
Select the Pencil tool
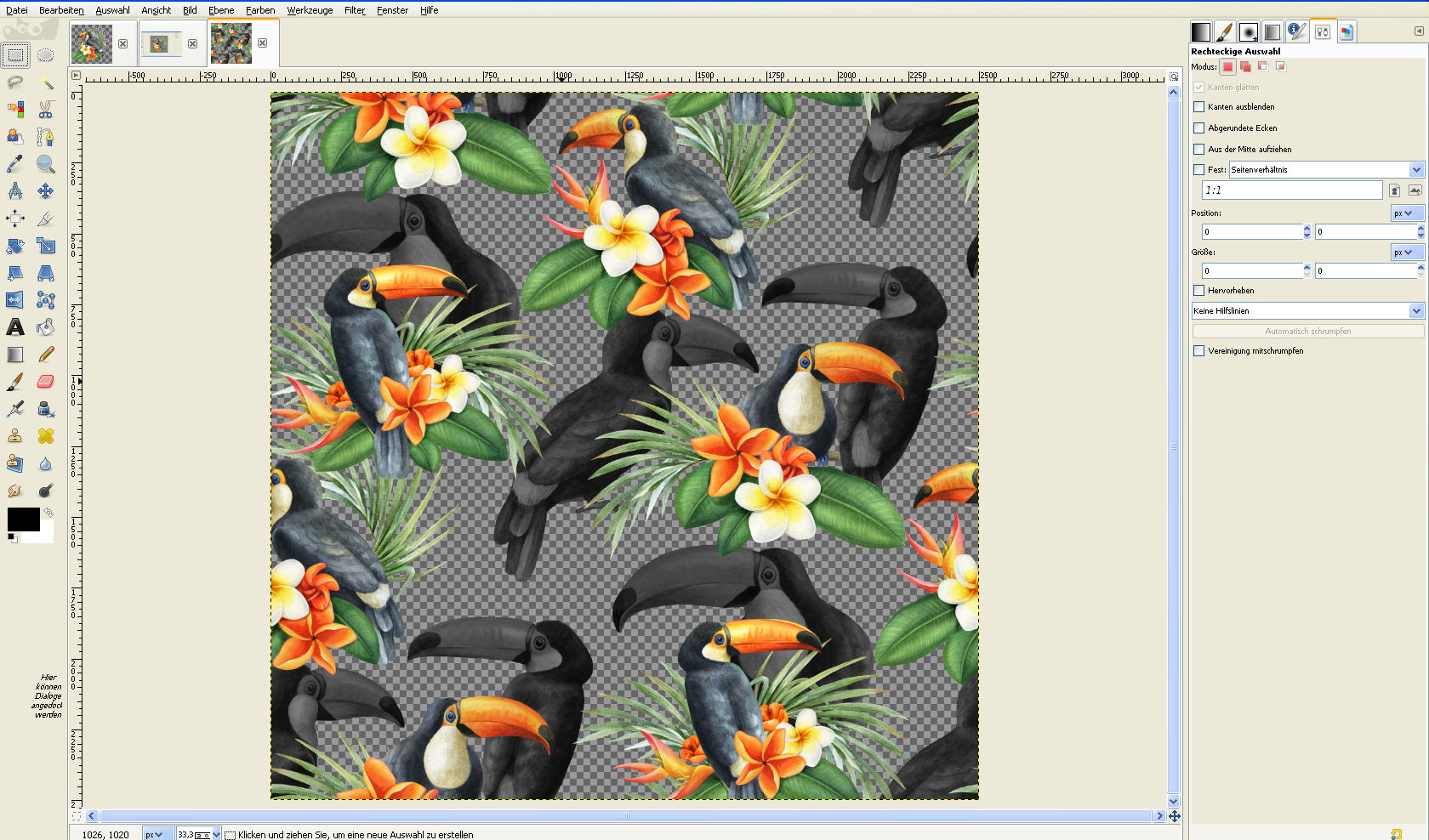(46, 355)
